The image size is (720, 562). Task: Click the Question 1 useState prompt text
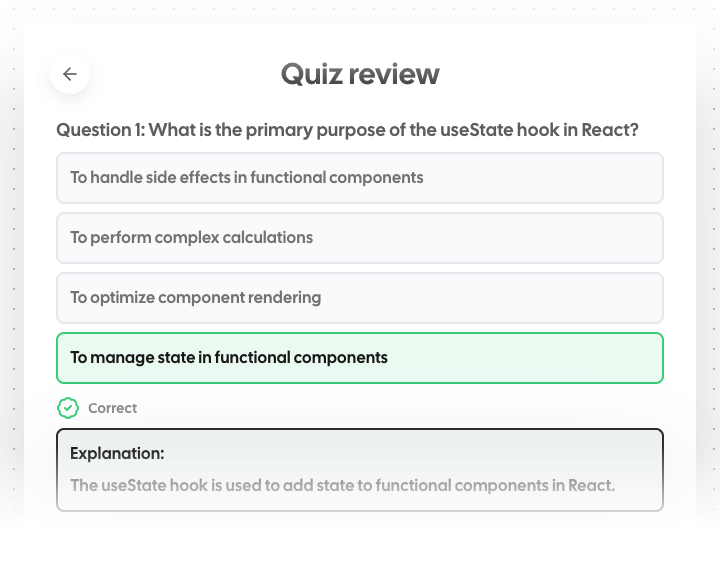347,130
